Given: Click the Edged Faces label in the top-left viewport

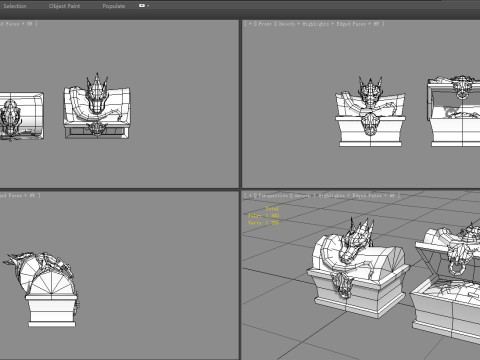Looking at the screenshot, I should (x=10, y=24).
